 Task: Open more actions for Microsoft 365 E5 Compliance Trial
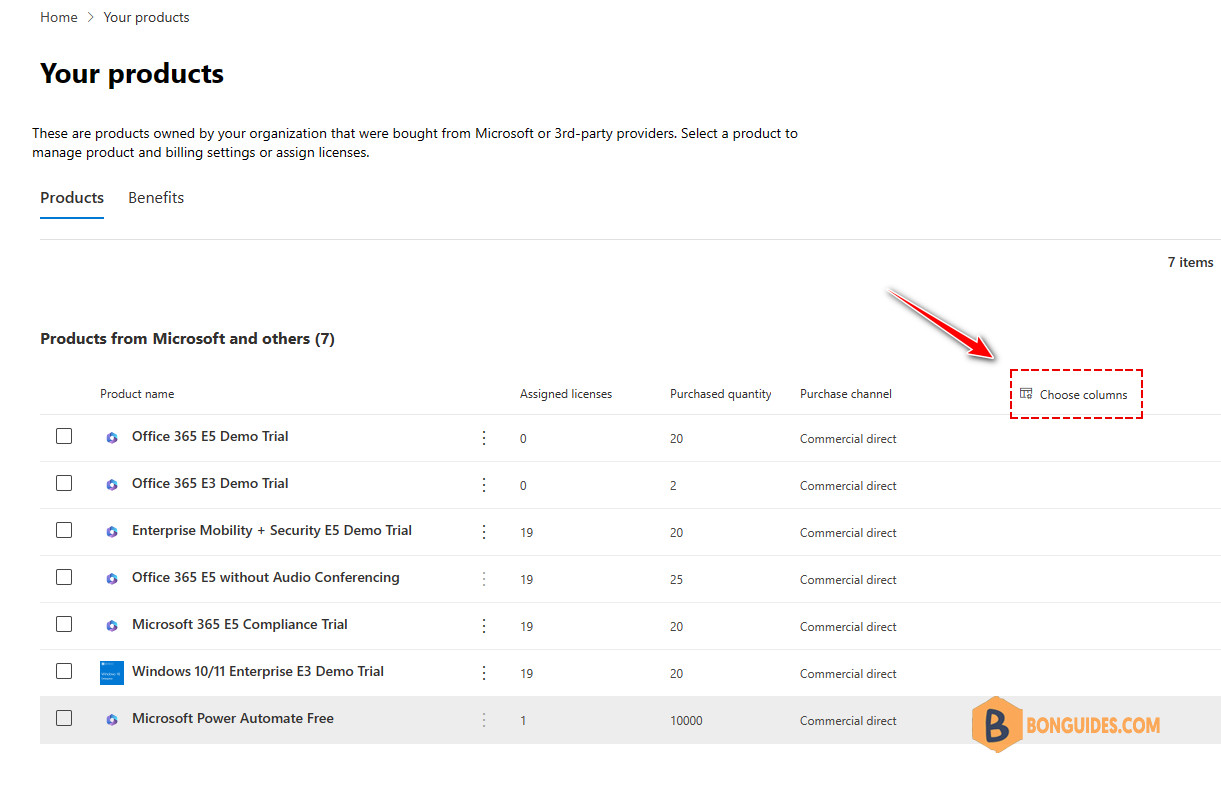(484, 625)
